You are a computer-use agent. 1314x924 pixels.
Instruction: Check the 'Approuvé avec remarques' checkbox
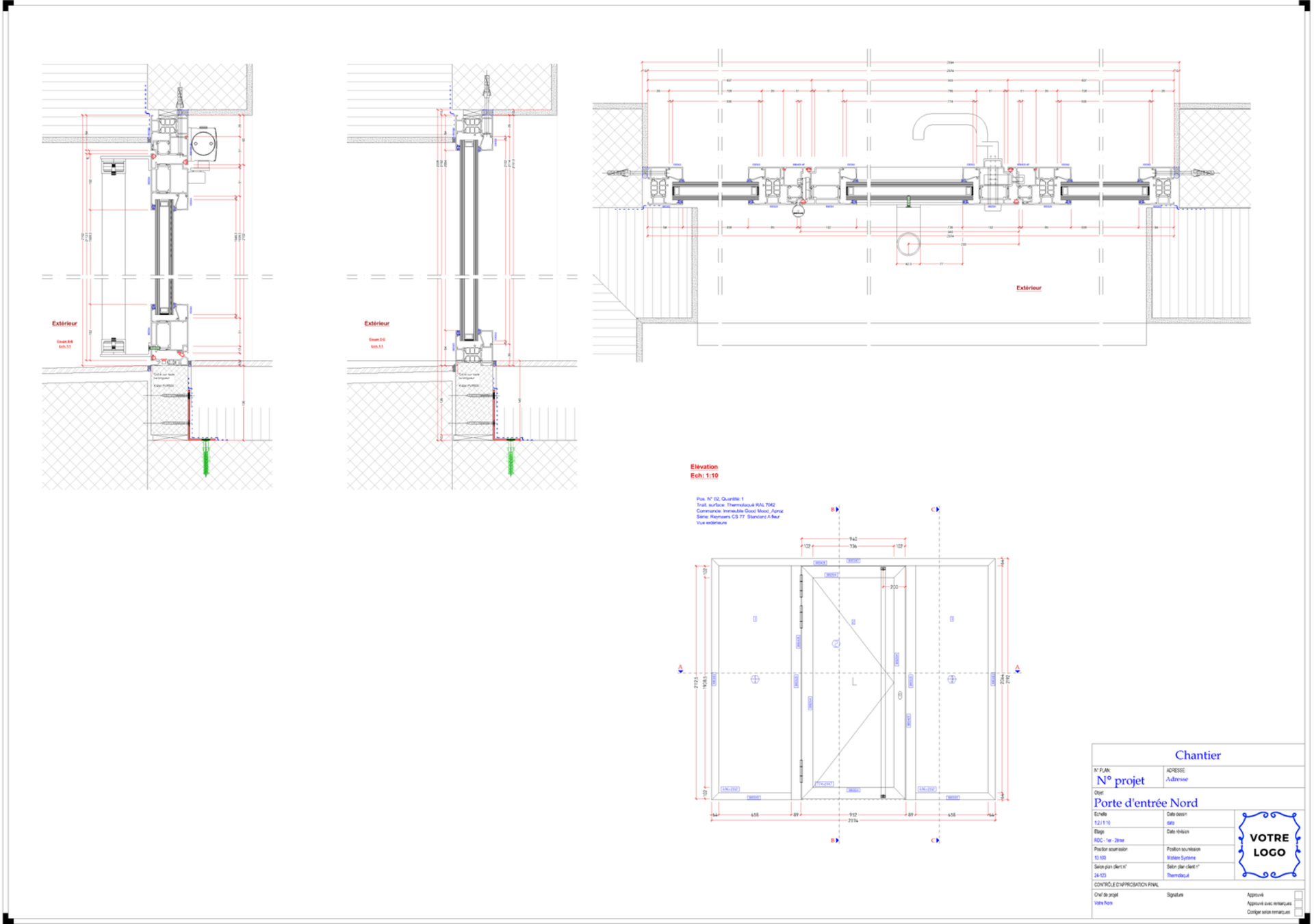coord(1298,903)
